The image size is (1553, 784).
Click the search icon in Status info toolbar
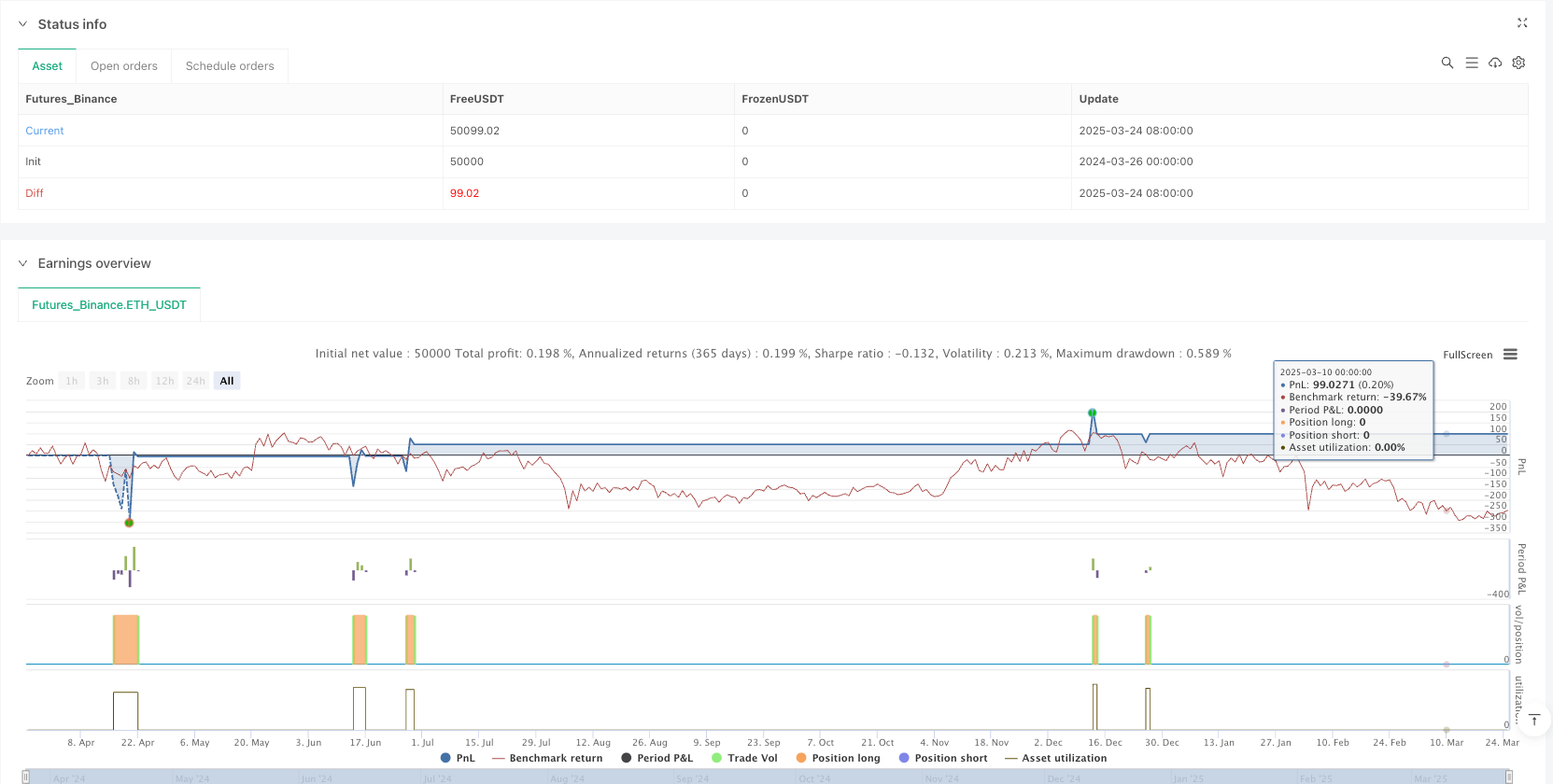[x=1447, y=63]
